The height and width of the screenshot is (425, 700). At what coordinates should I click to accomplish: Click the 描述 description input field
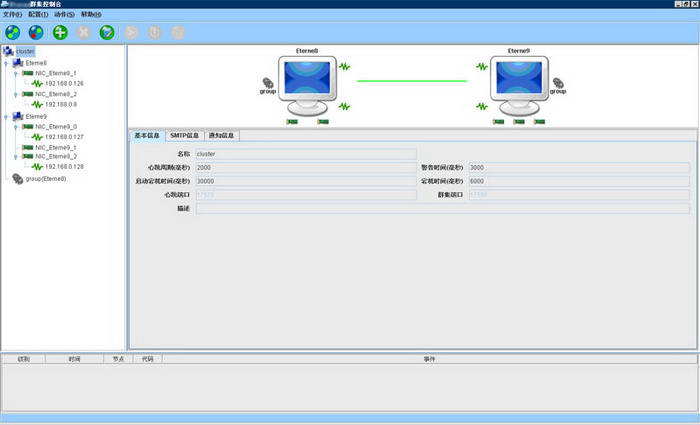443,208
